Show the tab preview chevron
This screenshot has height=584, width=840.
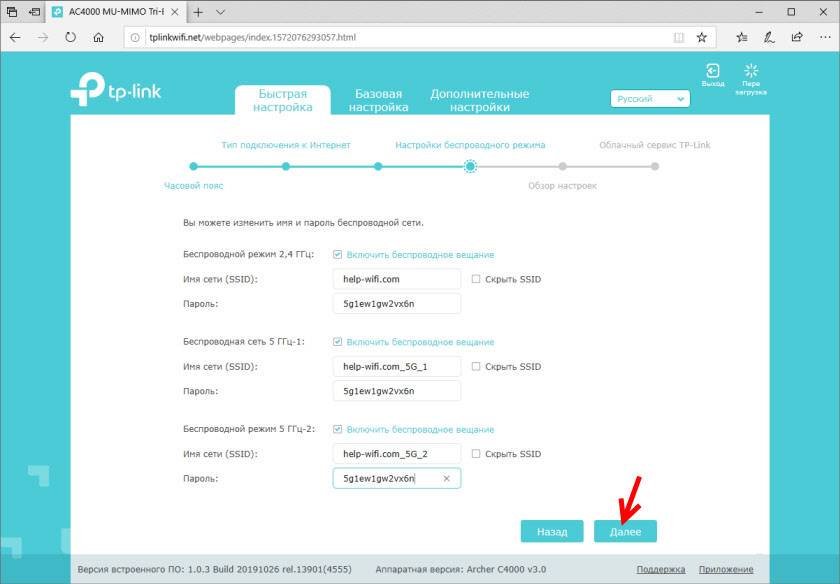[220, 12]
